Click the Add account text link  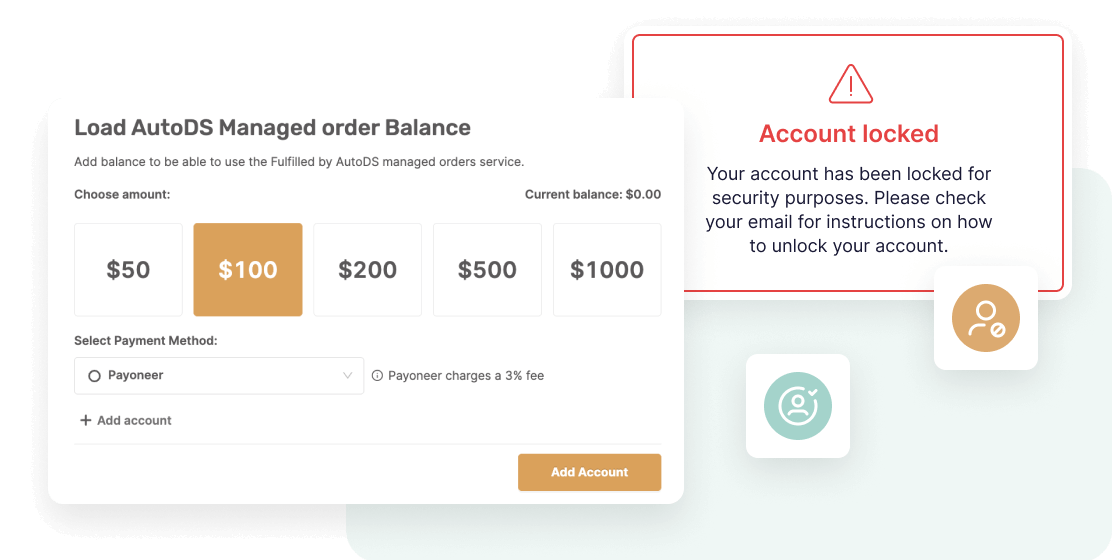click(134, 420)
